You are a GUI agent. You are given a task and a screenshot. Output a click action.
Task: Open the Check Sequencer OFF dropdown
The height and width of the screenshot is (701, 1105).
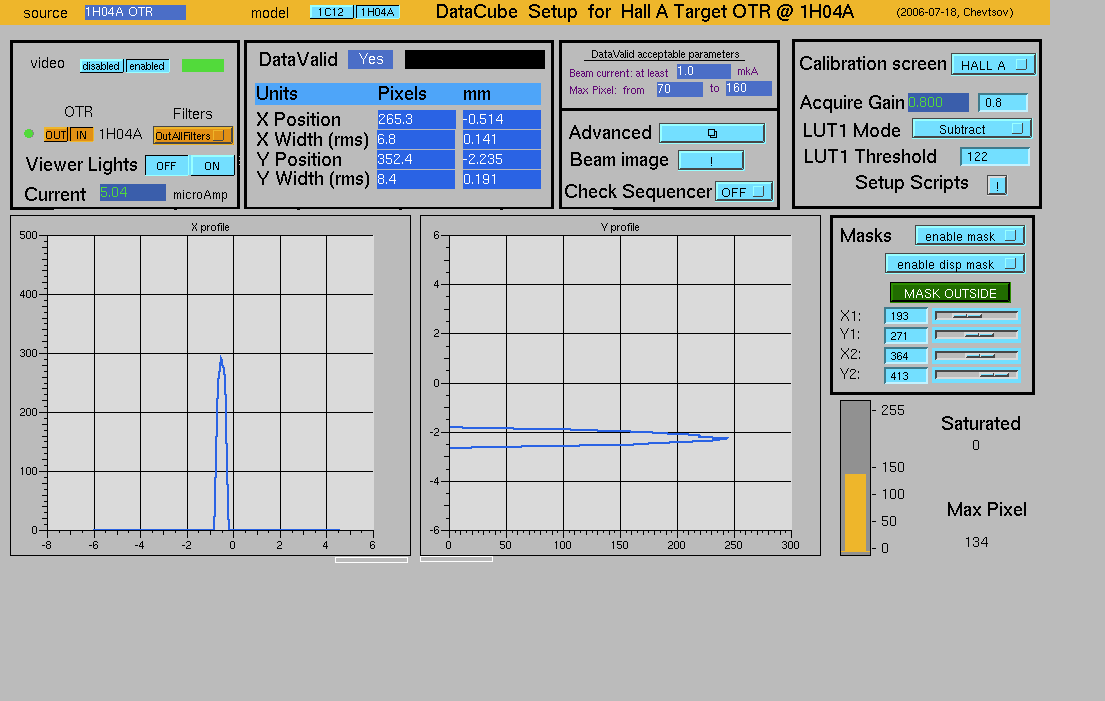coord(743,192)
